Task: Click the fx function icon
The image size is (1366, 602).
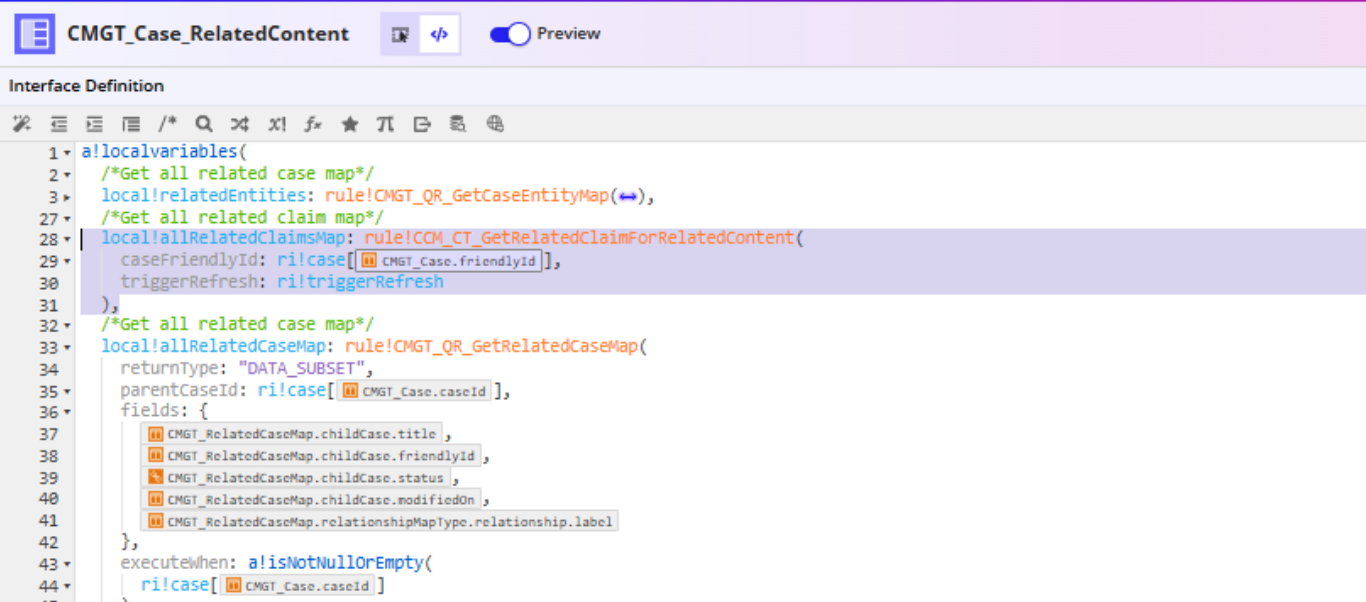Action: (313, 124)
